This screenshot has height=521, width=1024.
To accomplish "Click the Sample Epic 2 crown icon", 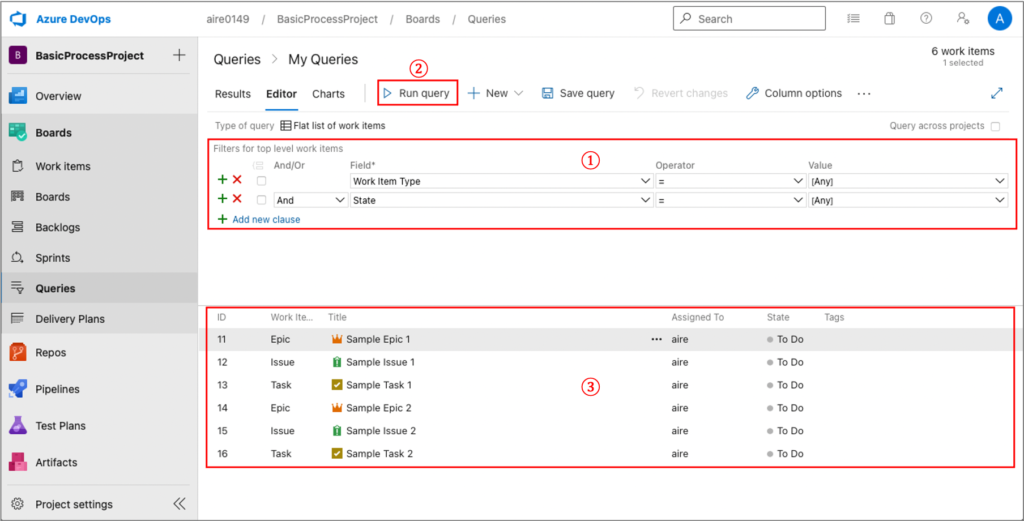I will 337,408.
